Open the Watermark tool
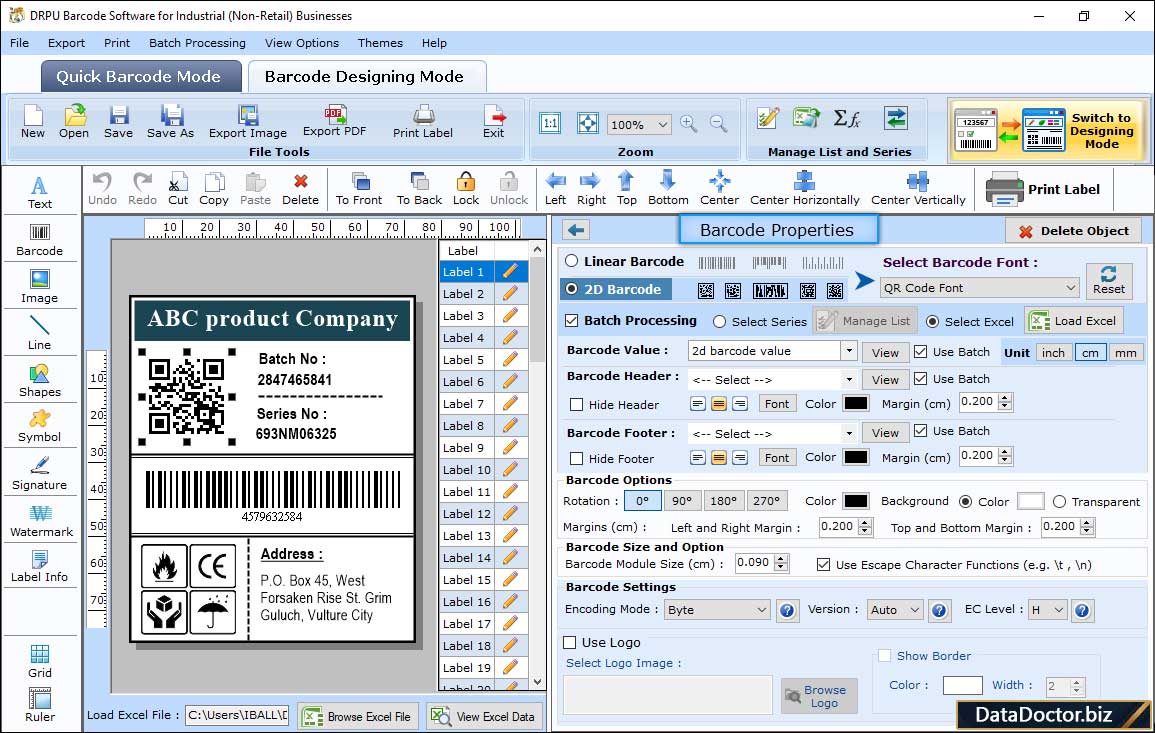Viewport: 1155px width, 733px height. tap(41, 521)
